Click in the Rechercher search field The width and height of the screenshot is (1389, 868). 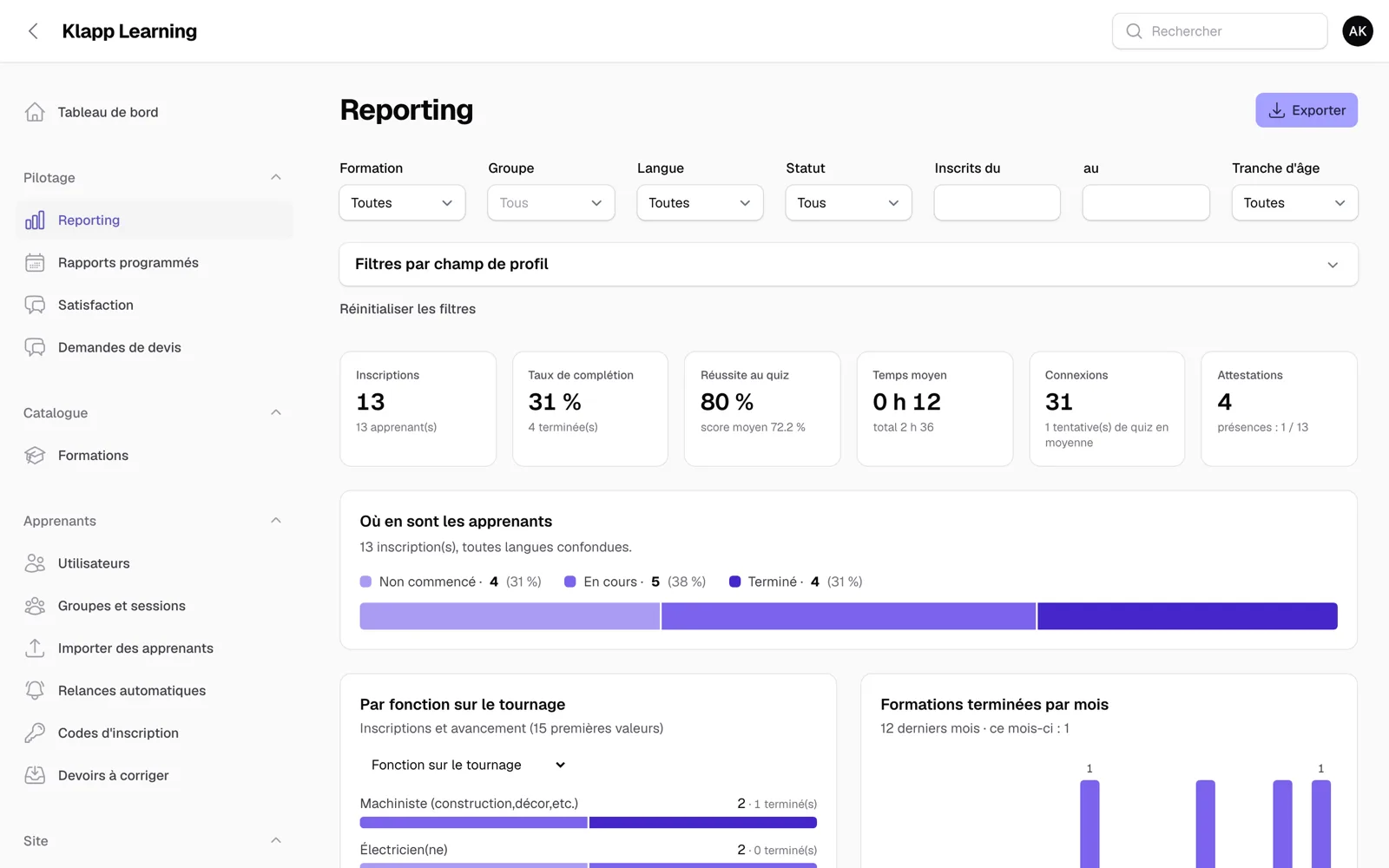point(1220,31)
